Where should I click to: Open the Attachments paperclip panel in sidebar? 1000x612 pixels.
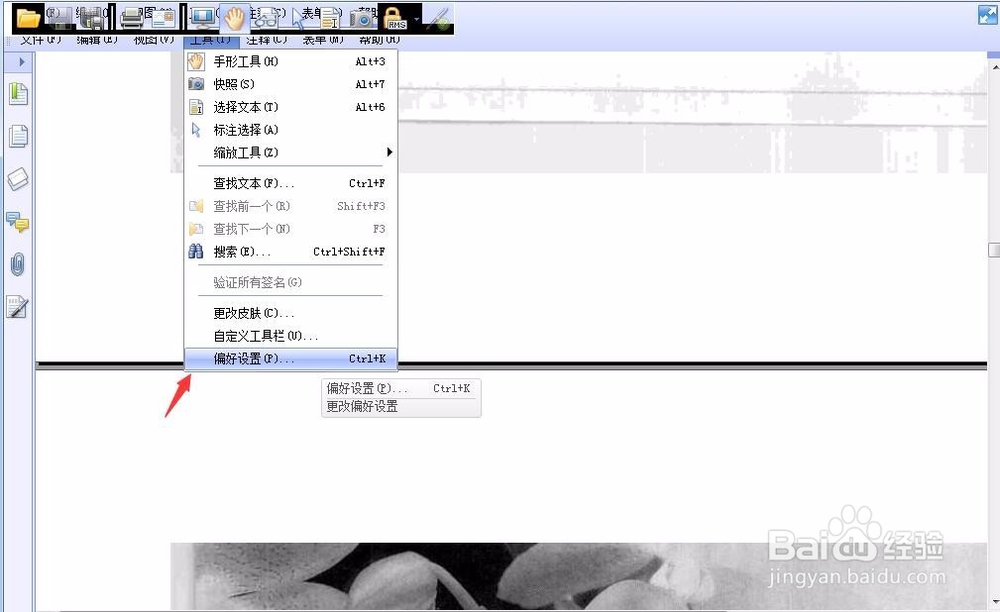pyautogui.click(x=18, y=265)
